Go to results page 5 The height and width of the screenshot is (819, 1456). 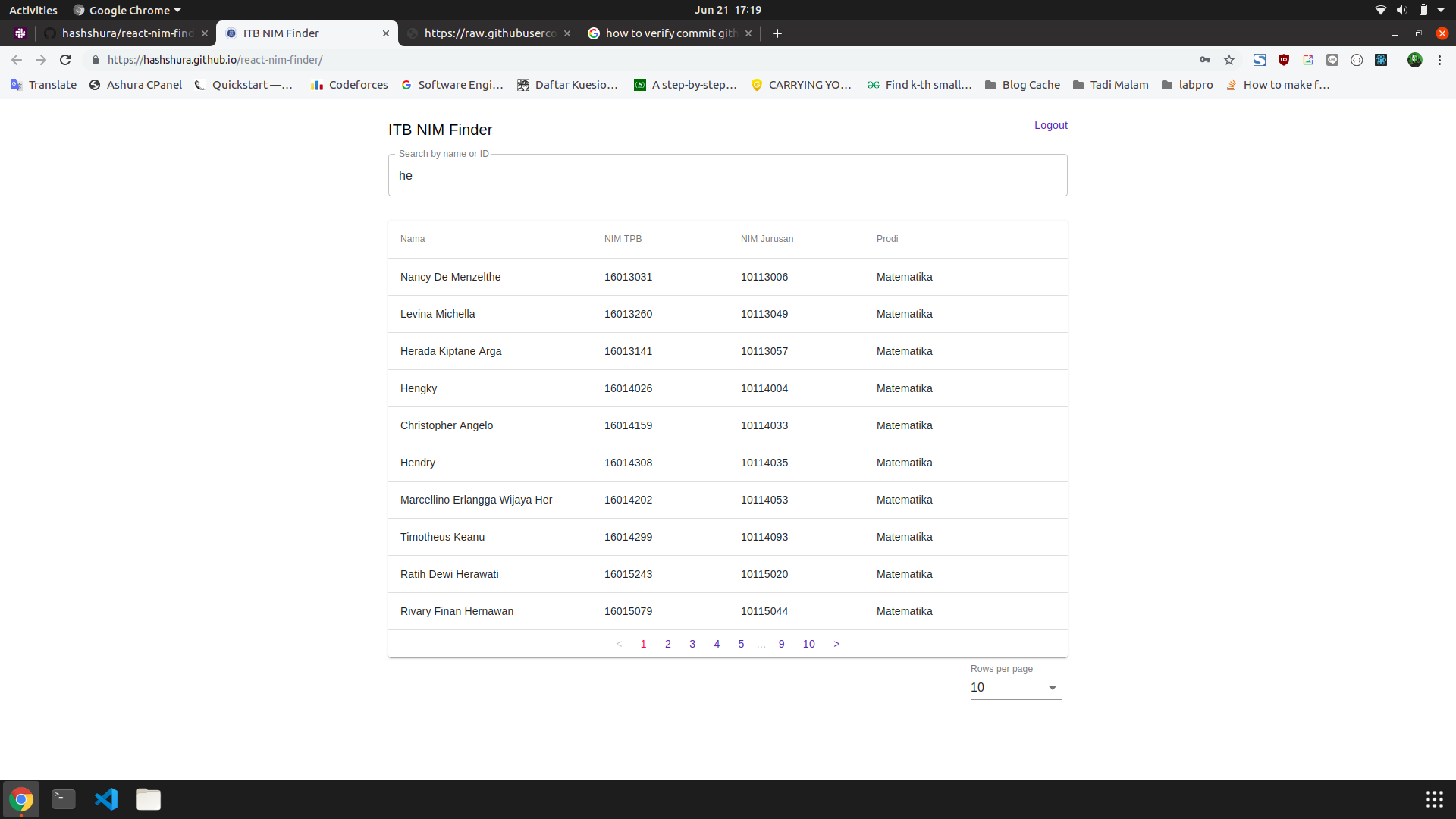(741, 644)
